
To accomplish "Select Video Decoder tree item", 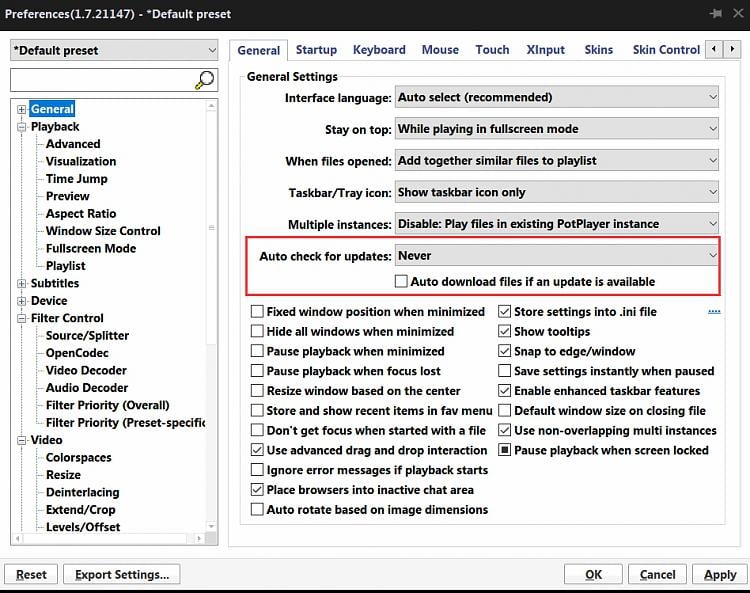I will (x=86, y=371).
